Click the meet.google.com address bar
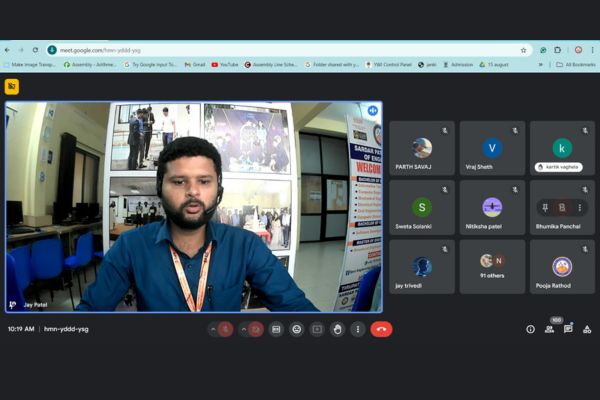 click(x=289, y=50)
